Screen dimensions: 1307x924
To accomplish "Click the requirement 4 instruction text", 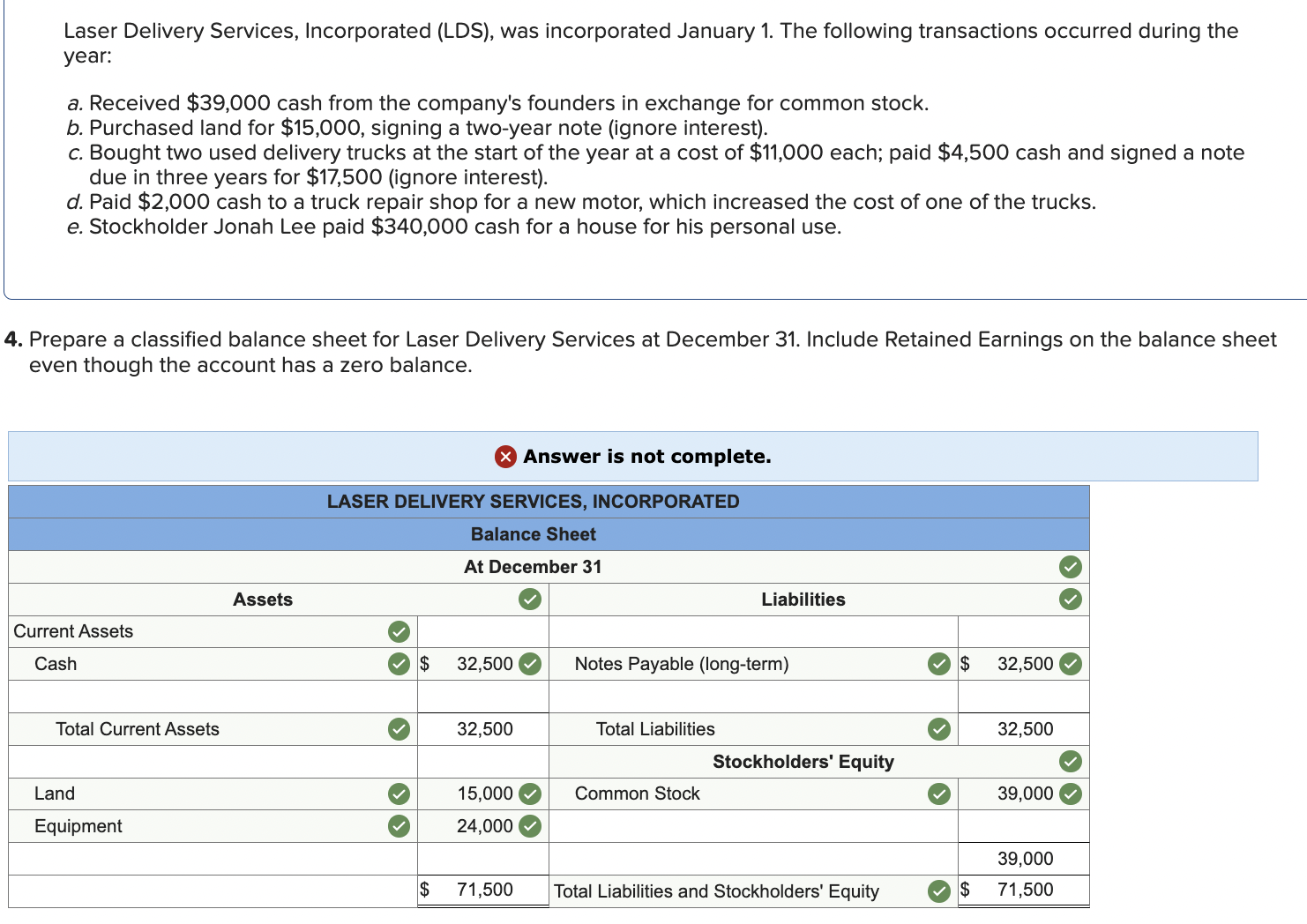I will [640, 352].
